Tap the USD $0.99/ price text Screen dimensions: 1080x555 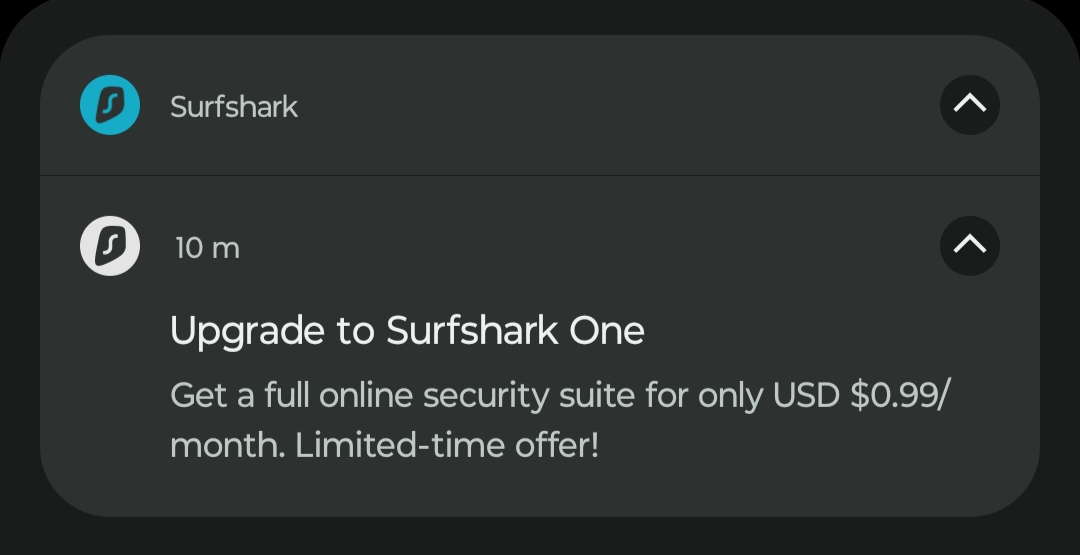point(862,396)
